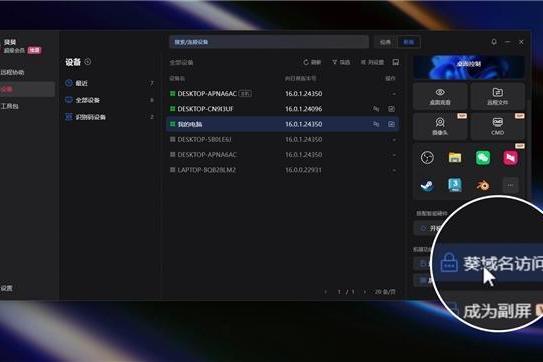Click last action icon in DESKTOP-CN9I3UF row

tap(391, 109)
